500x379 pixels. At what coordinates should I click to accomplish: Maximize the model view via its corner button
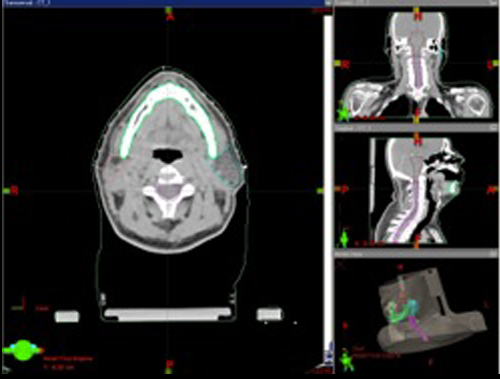[493, 254]
